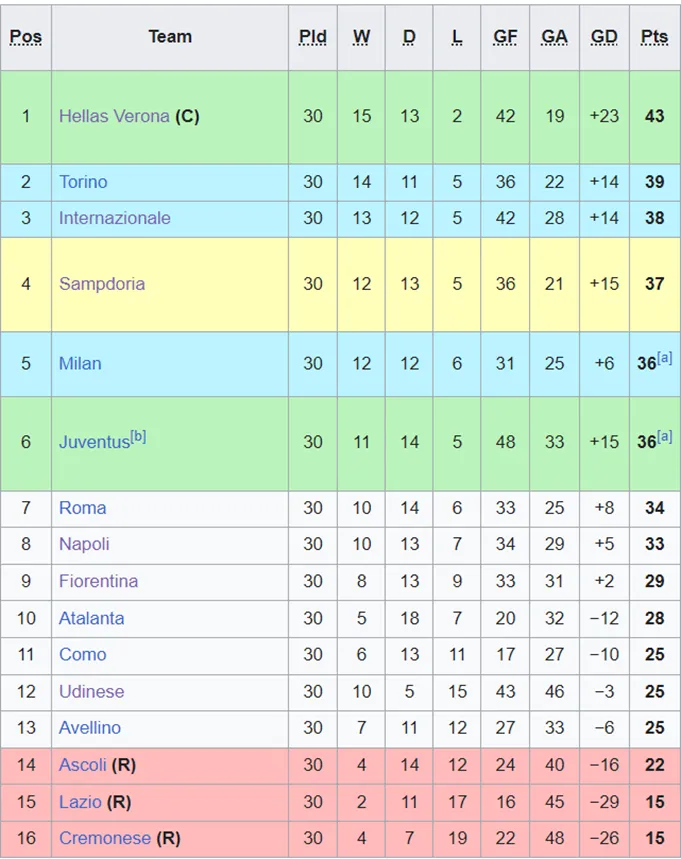Open footnote [a] beside Milan's points

coord(665,358)
